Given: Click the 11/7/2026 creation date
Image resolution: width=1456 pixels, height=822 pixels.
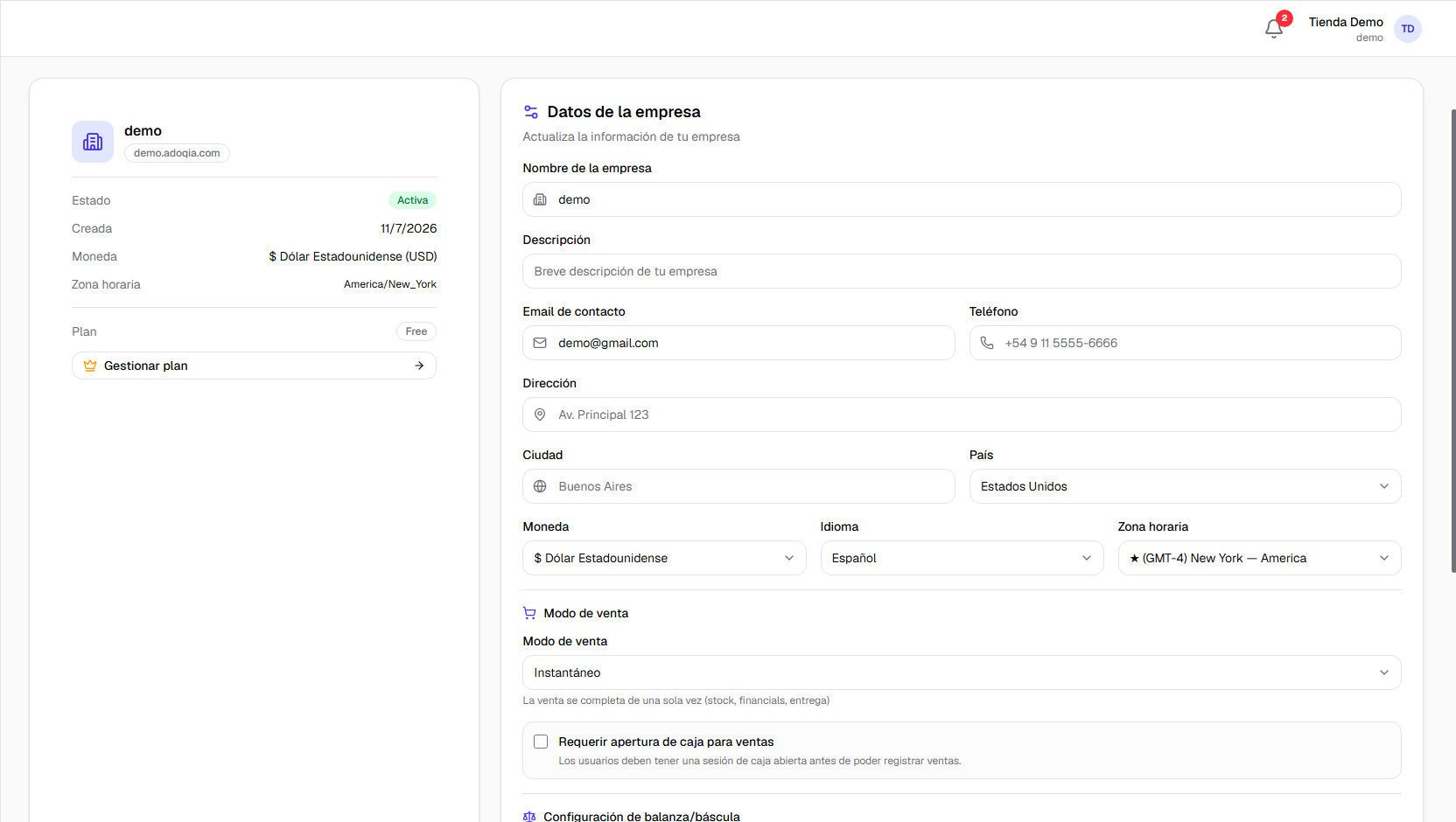Looking at the screenshot, I should pyautogui.click(x=409, y=228).
